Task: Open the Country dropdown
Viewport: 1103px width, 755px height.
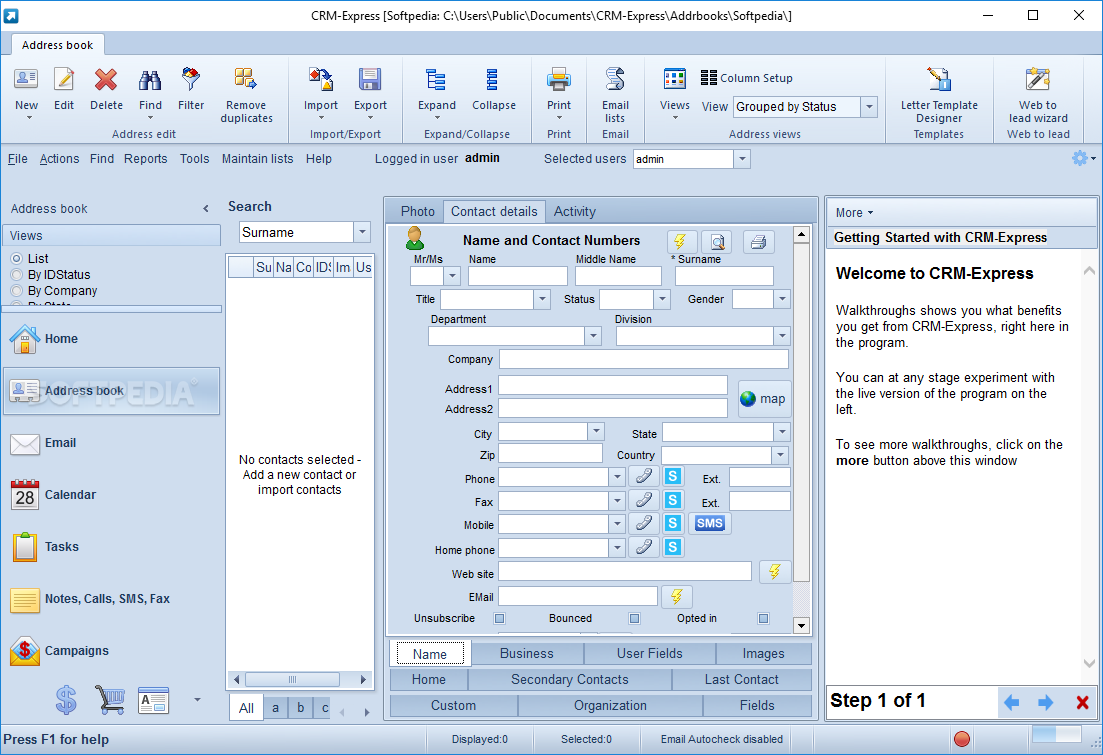Action: 779,455
